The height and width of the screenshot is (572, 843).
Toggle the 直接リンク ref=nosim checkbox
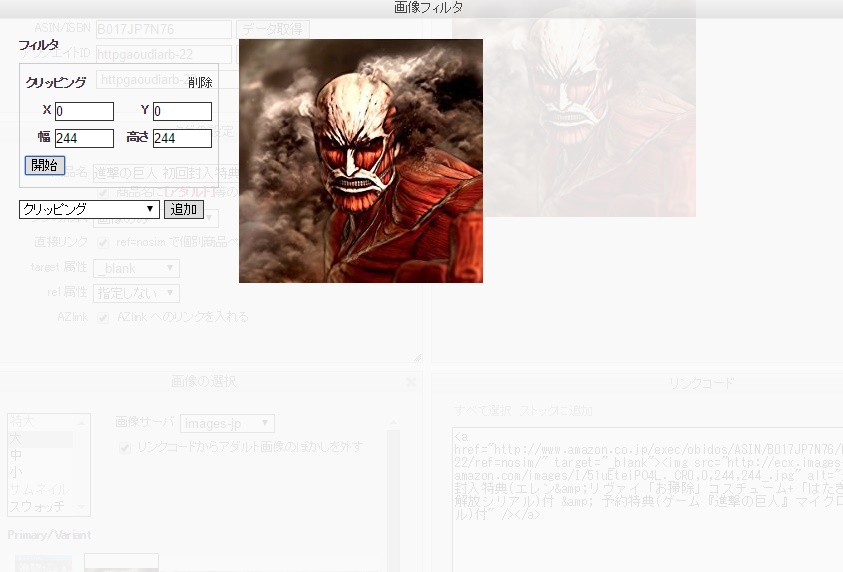[103, 243]
